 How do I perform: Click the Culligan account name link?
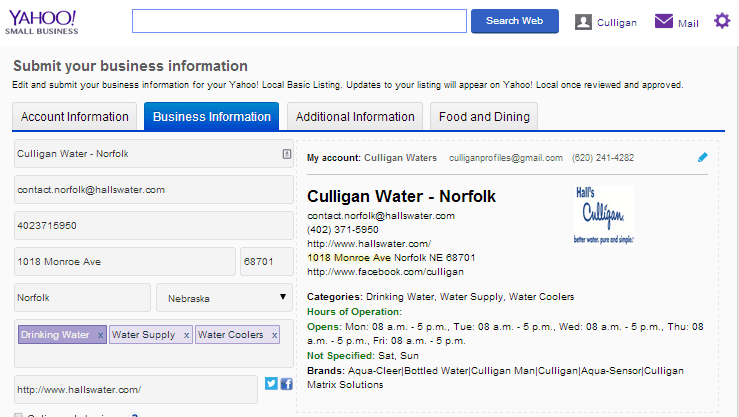point(616,23)
